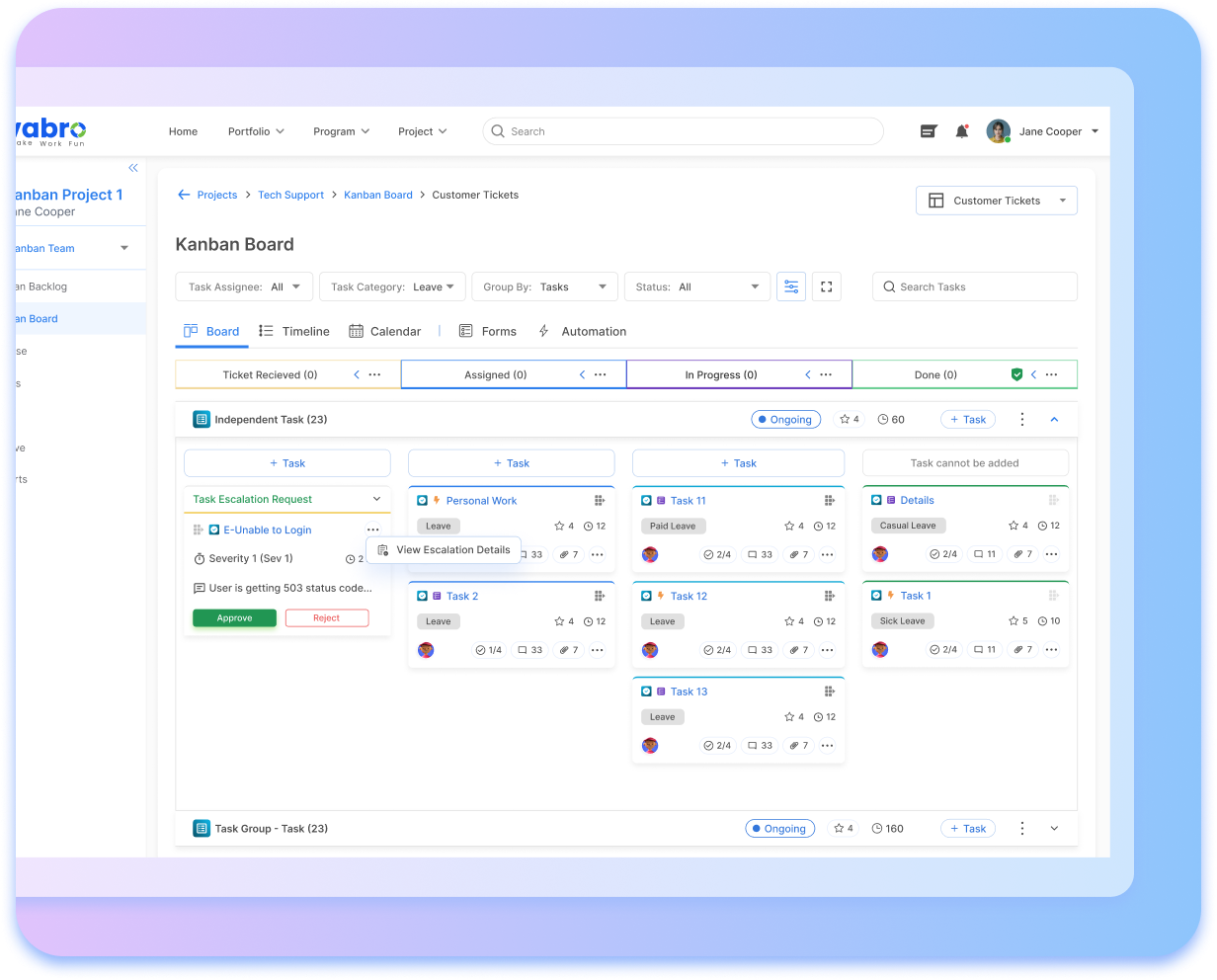
Task: Collapse the left sidebar with double chevron
Action: click(x=133, y=168)
